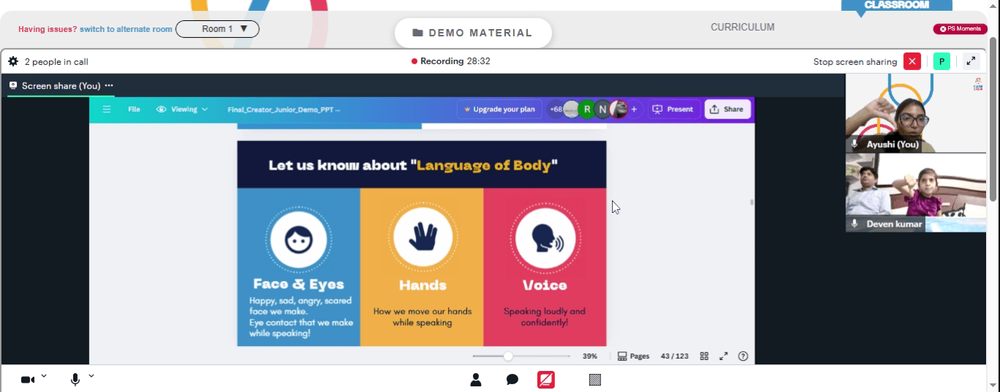Image resolution: width=1000 pixels, height=392 pixels.
Task: Click the gray background effects square icon
Action: [x=595, y=380]
